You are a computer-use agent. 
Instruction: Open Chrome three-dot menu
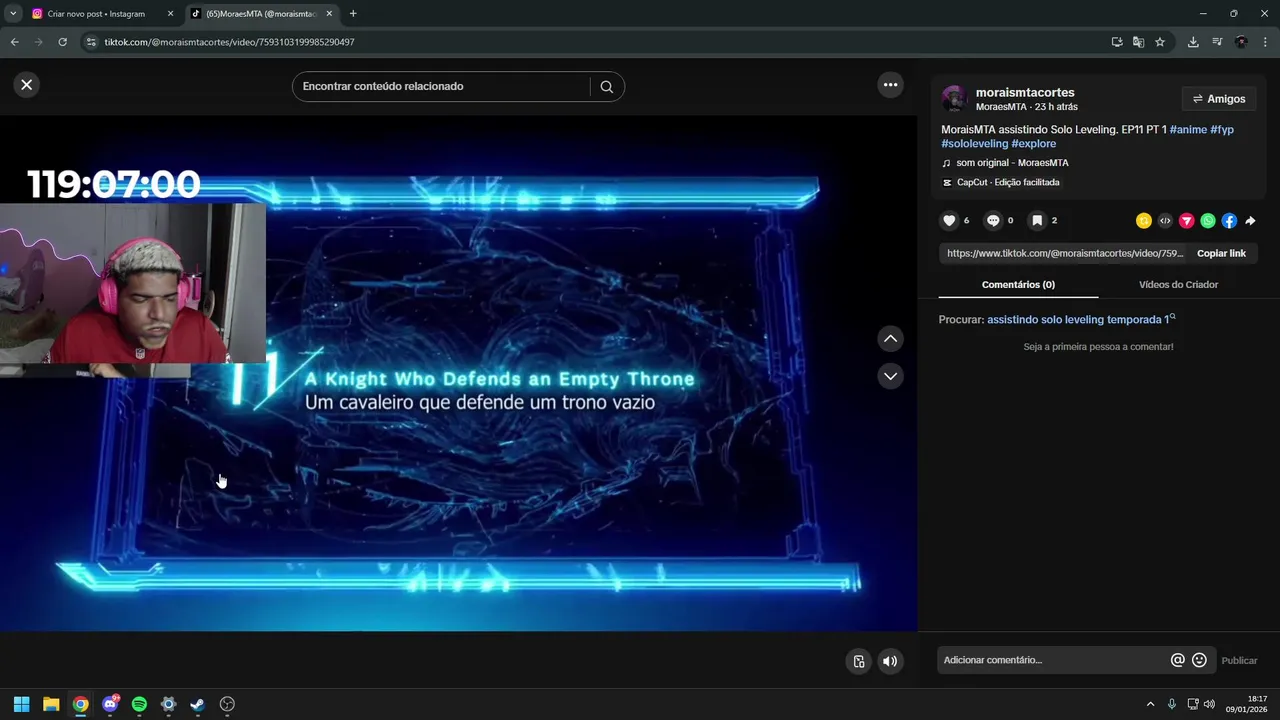click(x=1266, y=42)
